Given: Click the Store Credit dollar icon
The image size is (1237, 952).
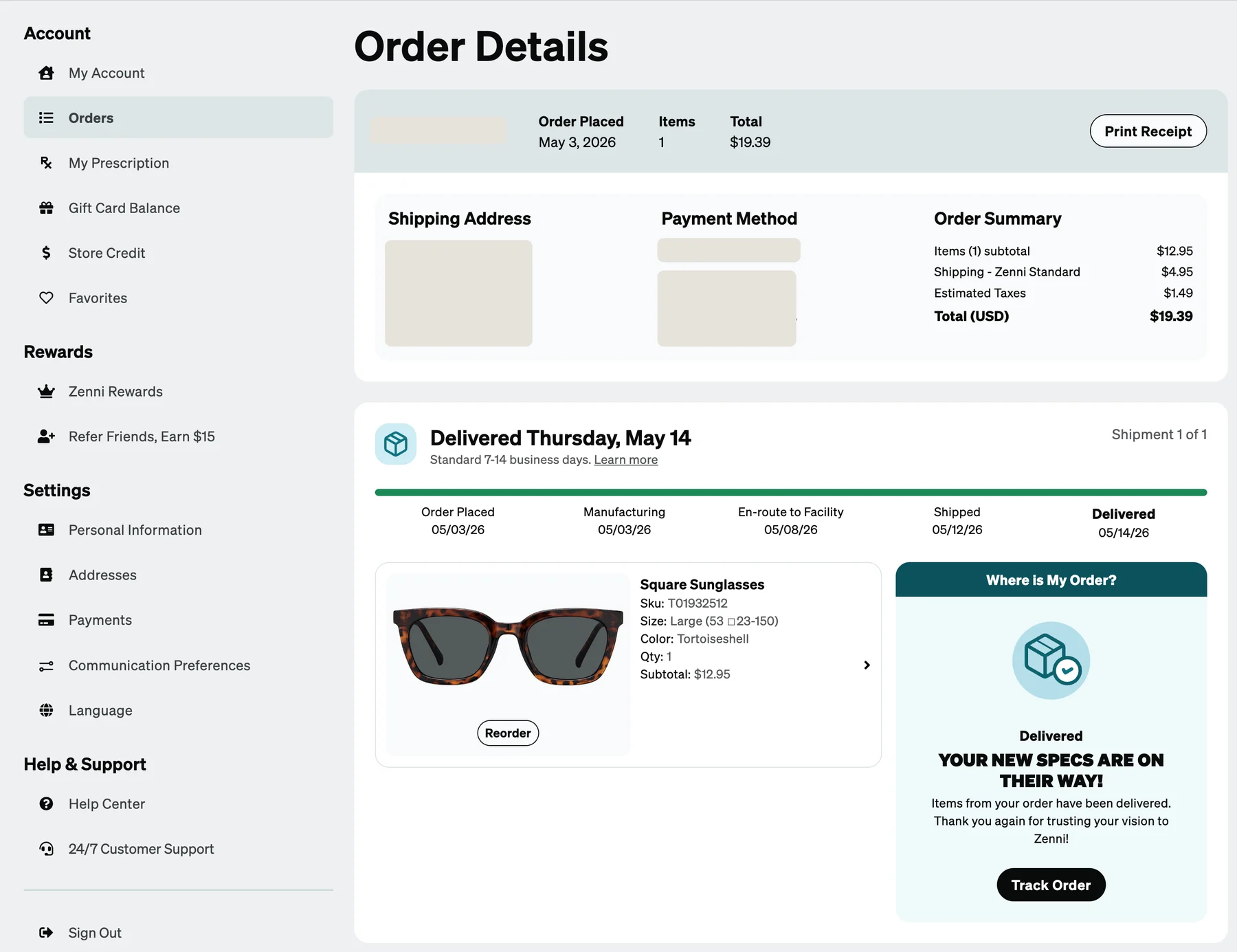Looking at the screenshot, I should click(x=46, y=253).
